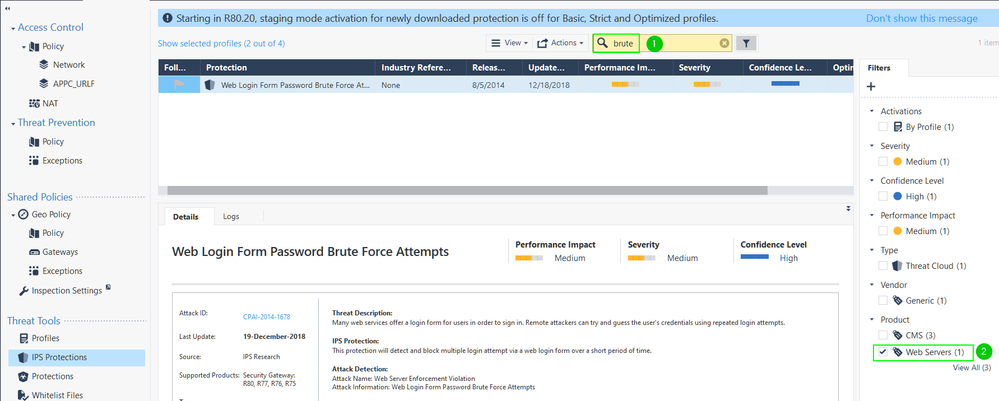
Task: Clear the search box with X icon
Action: [x=724, y=44]
